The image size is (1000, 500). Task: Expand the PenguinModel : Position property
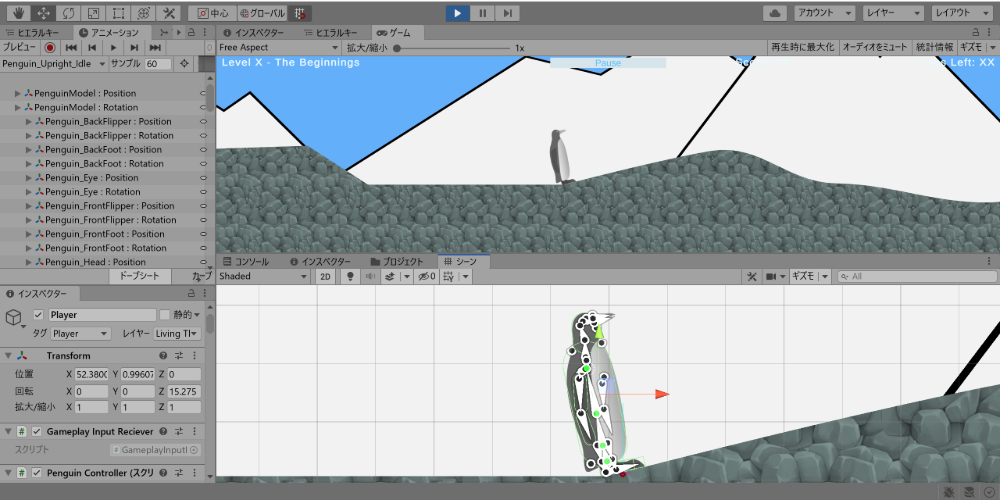click(17, 93)
